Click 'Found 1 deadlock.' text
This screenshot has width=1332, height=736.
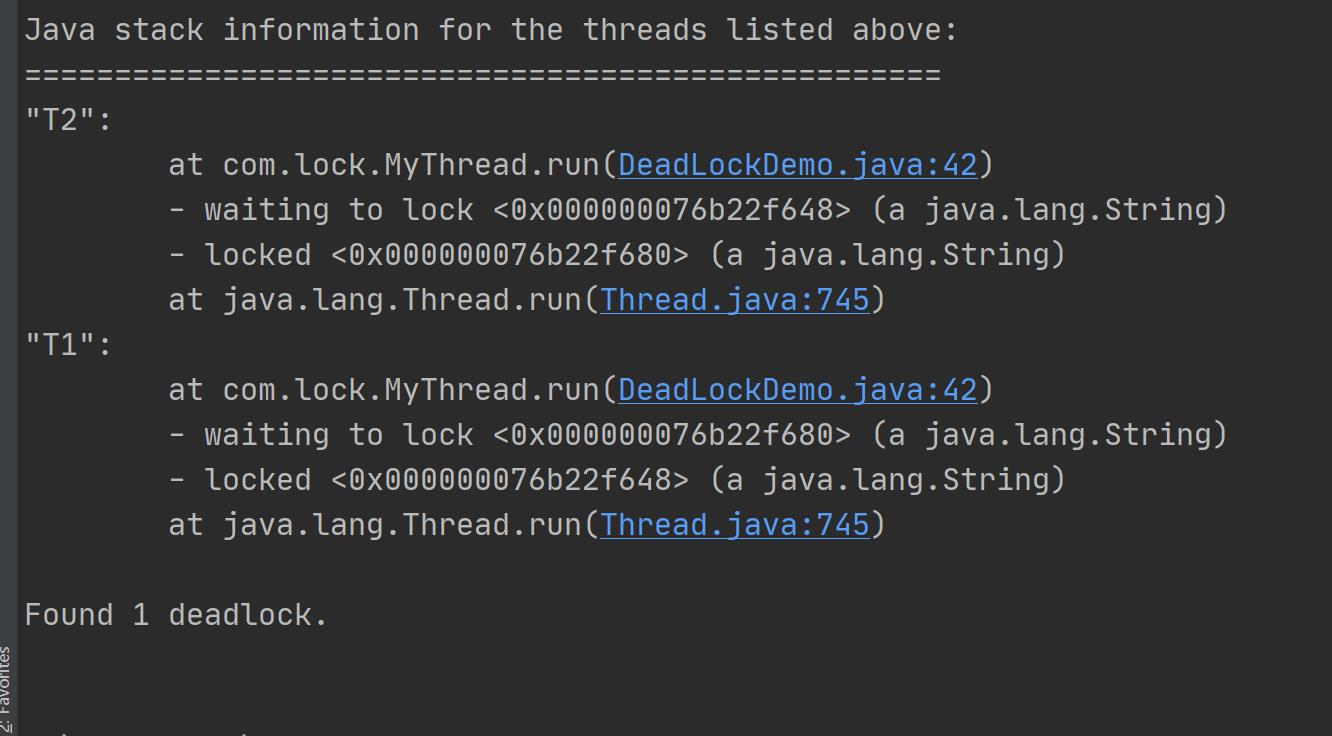tap(176, 615)
